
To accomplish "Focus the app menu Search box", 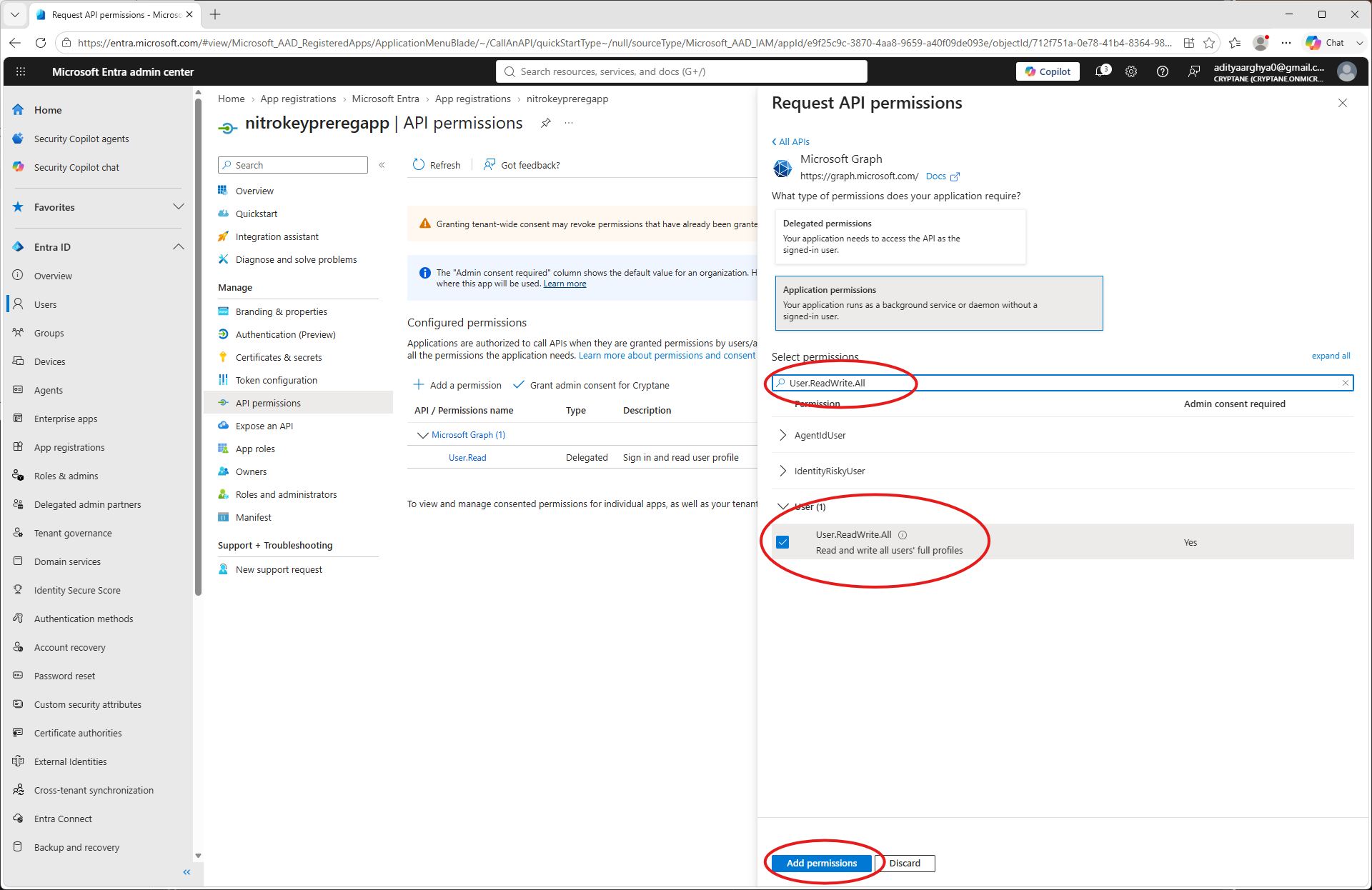I will [x=293, y=165].
